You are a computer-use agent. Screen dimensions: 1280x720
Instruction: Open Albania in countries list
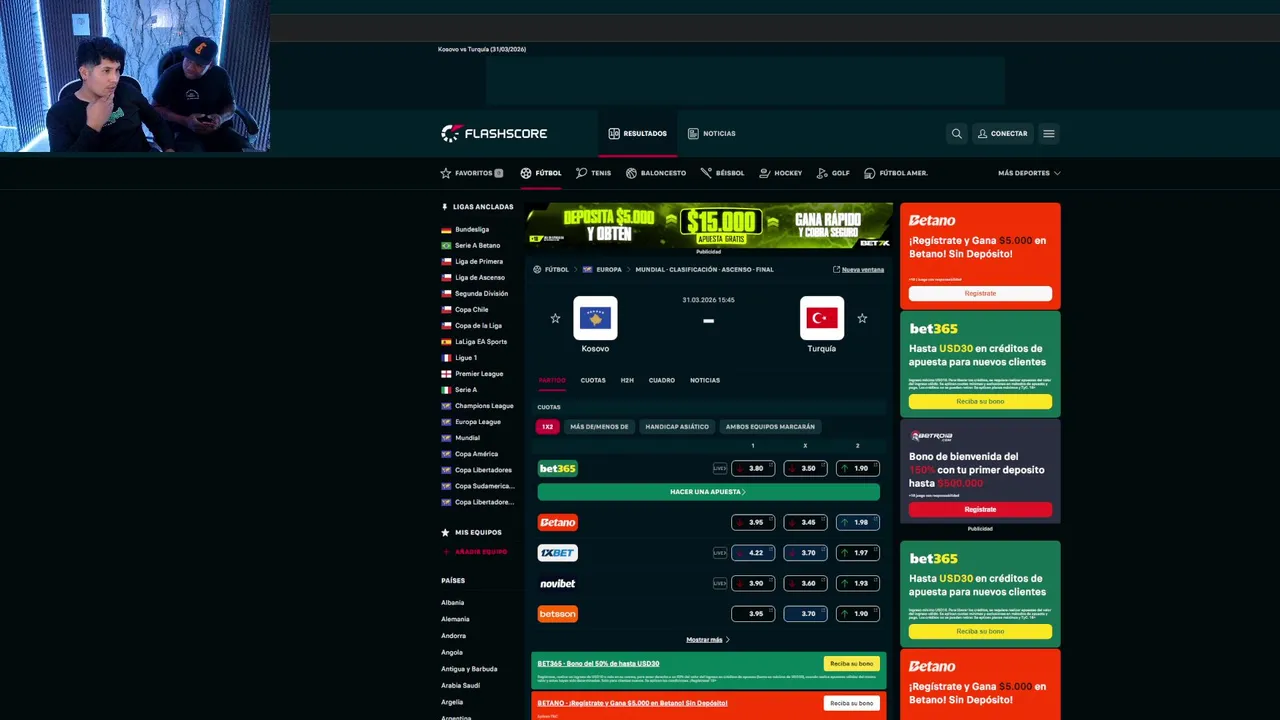[x=453, y=603]
